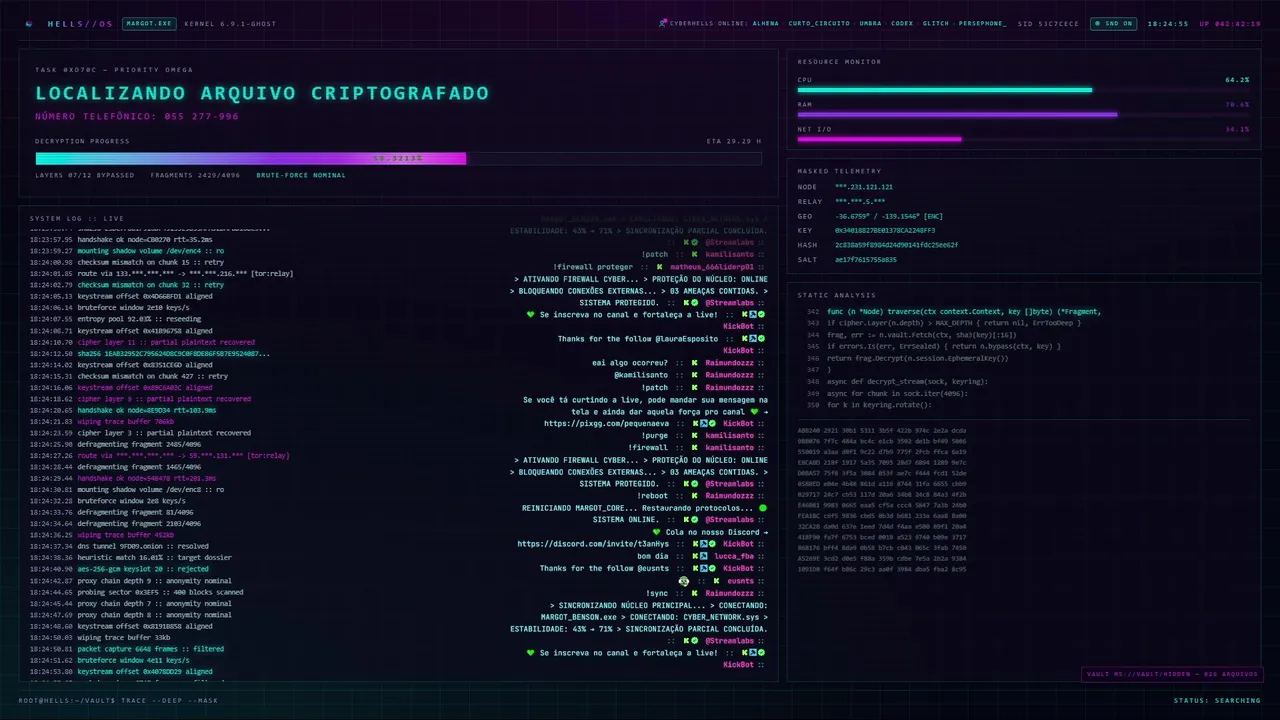Click the root@hells command prompt line
Screen dimensions: 1280x720
click(118, 700)
